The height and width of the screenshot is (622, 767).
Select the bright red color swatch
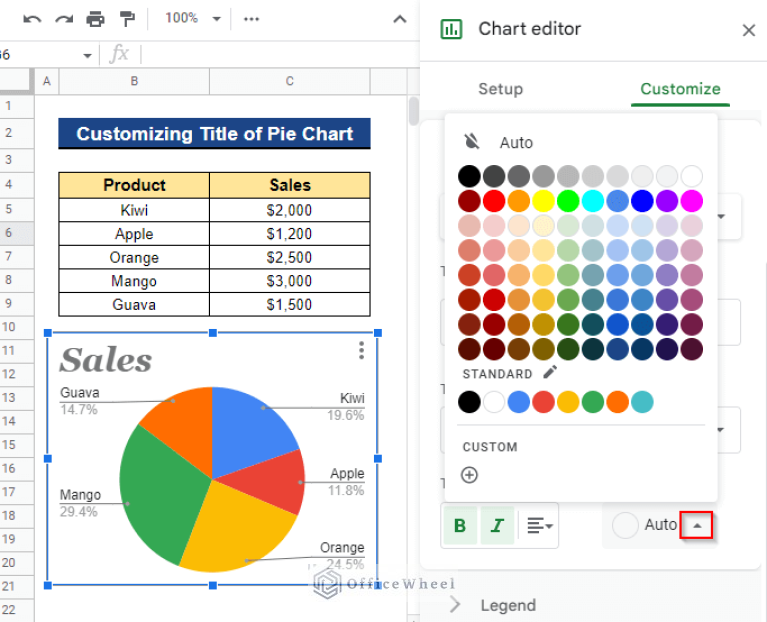pyautogui.click(x=494, y=201)
